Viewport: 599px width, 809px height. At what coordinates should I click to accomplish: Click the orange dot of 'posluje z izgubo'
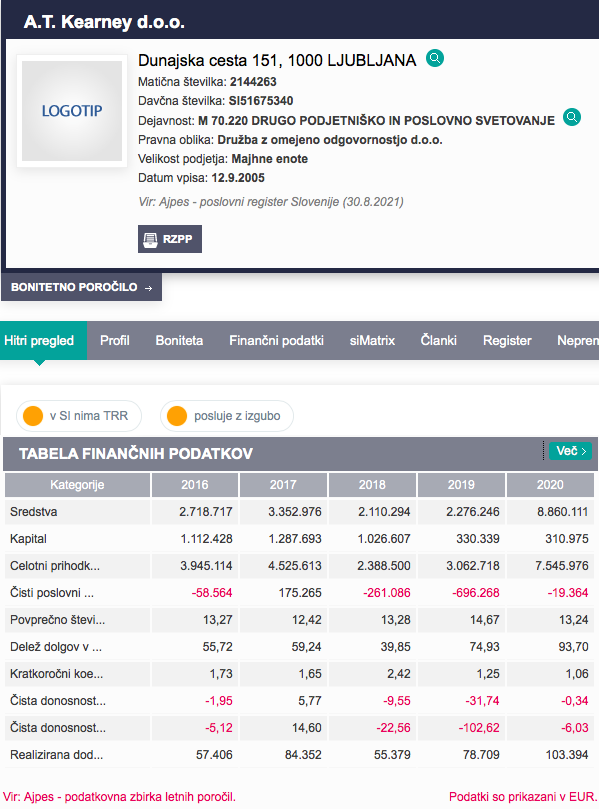[177, 416]
